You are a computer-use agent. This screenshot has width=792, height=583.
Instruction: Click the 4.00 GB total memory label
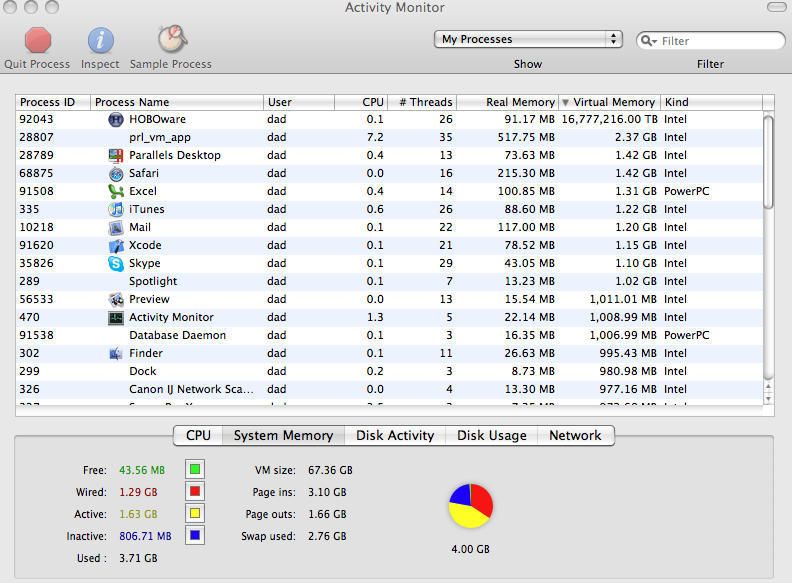pos(470,549)
